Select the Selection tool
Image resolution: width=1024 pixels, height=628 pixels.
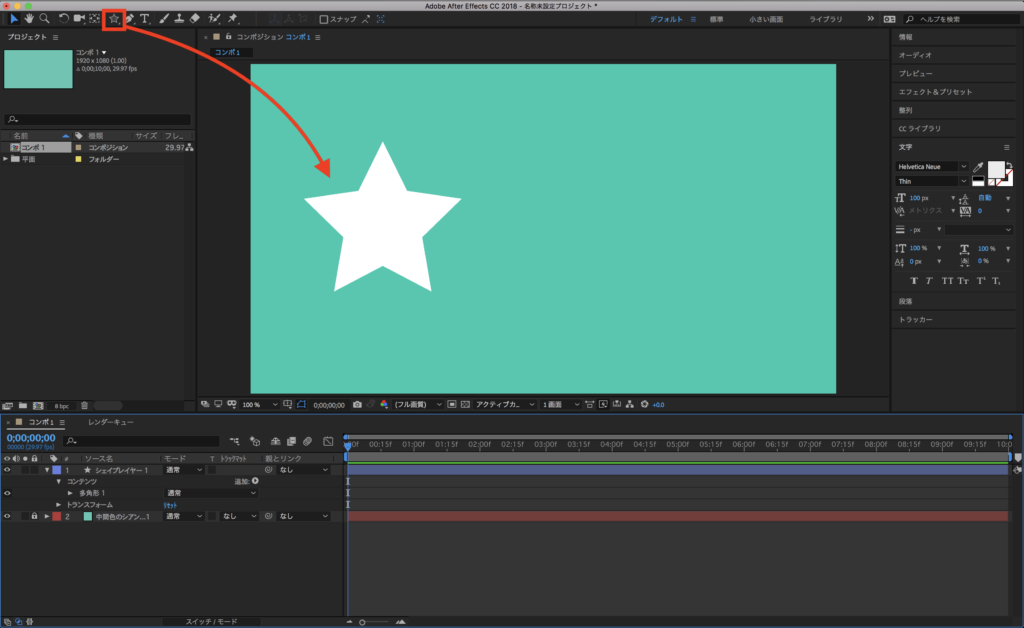(x=14, y=18)
